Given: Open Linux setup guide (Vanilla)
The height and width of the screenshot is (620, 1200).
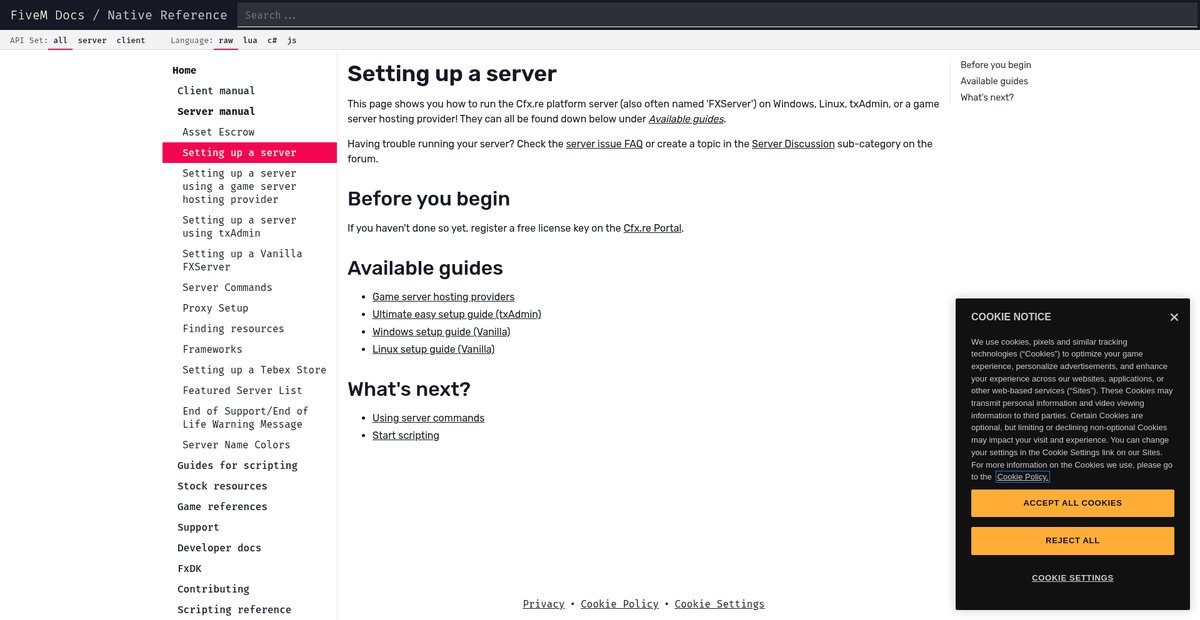Looking at the screenshot, I should pyautogui.click(x=433, y=349).
